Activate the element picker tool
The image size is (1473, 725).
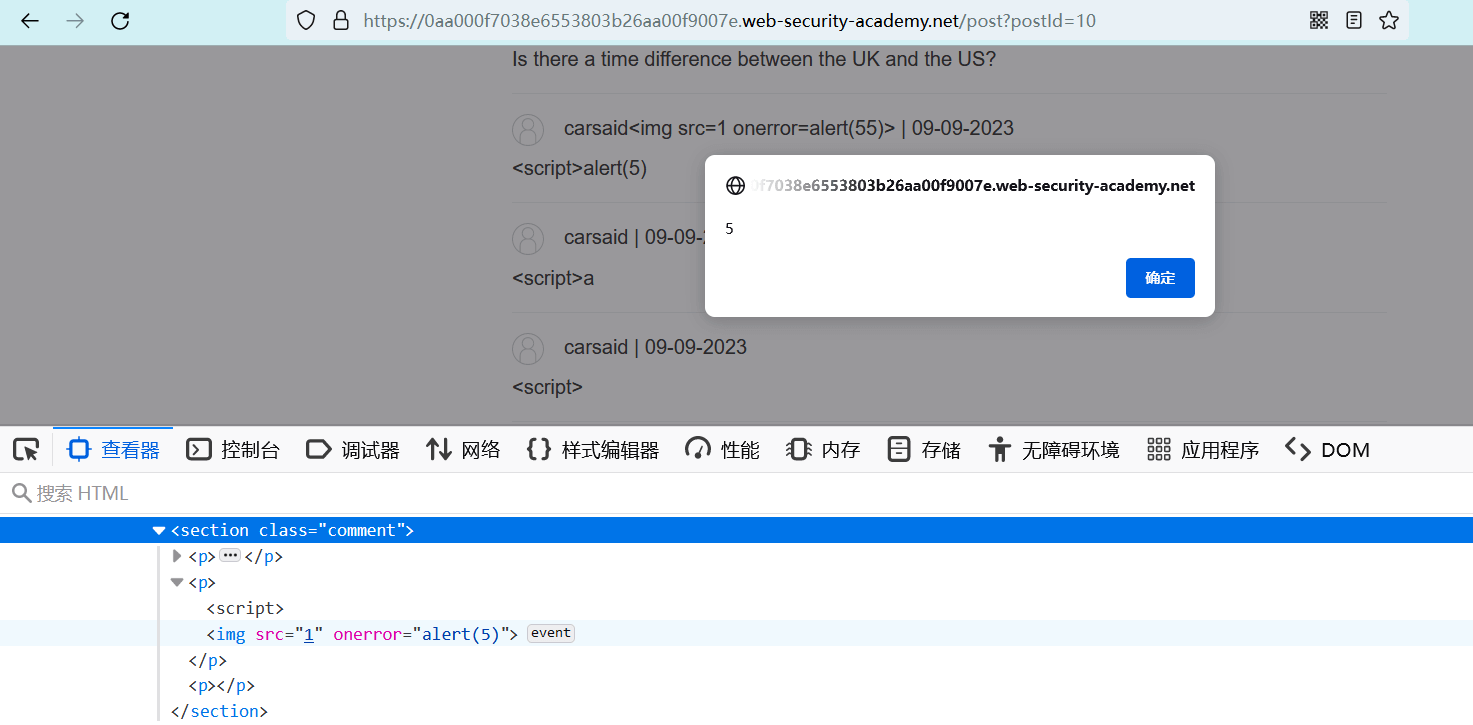pyautogui.click(x=26, y=450)
